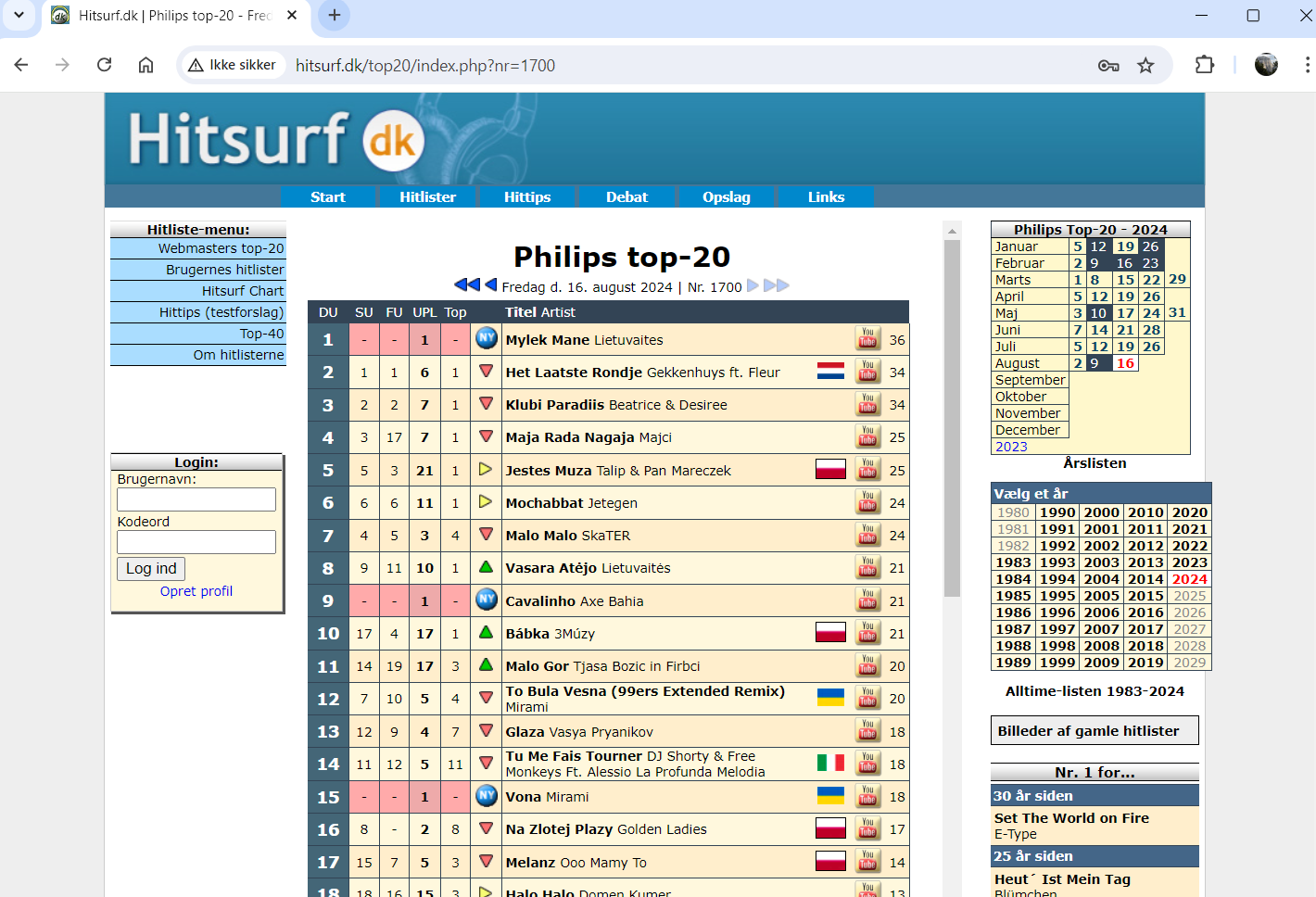The width and height of the screenshot is (1316, 897).
Task: Go to the previous chart week arrow
Action: click(491, 285)
